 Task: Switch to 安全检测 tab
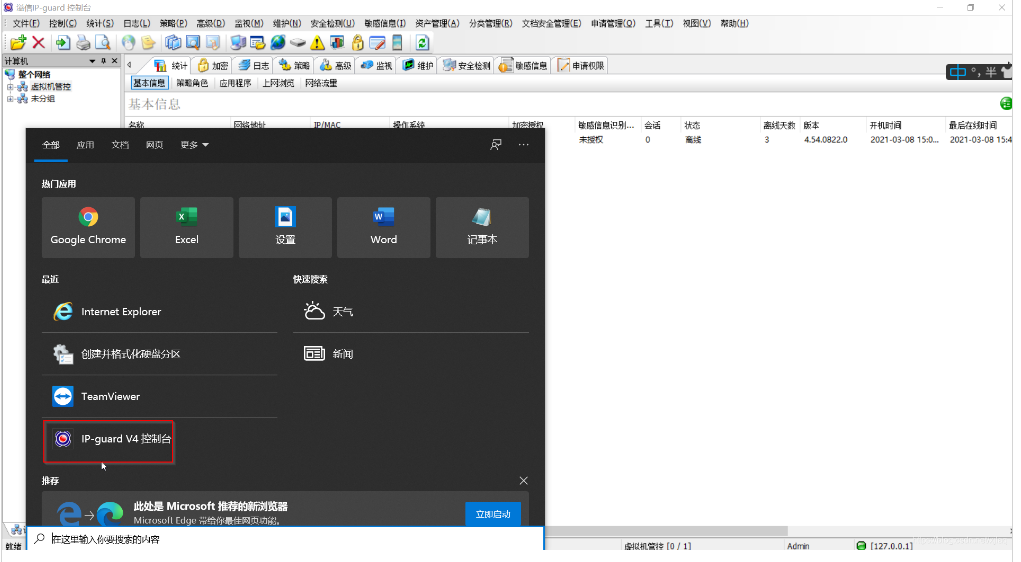[467, 66]
